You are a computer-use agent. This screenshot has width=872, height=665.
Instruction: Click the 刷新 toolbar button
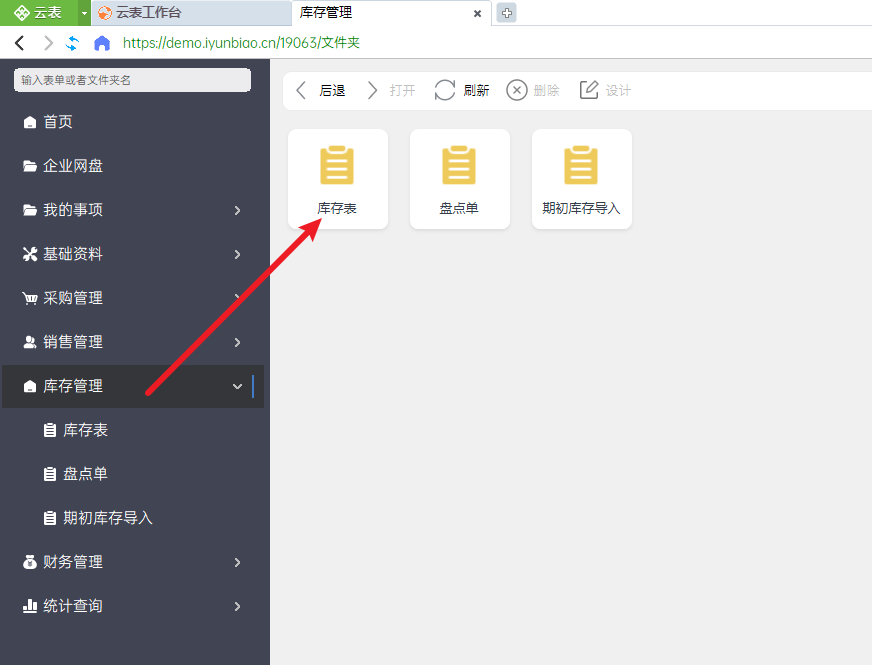(462, 90)
